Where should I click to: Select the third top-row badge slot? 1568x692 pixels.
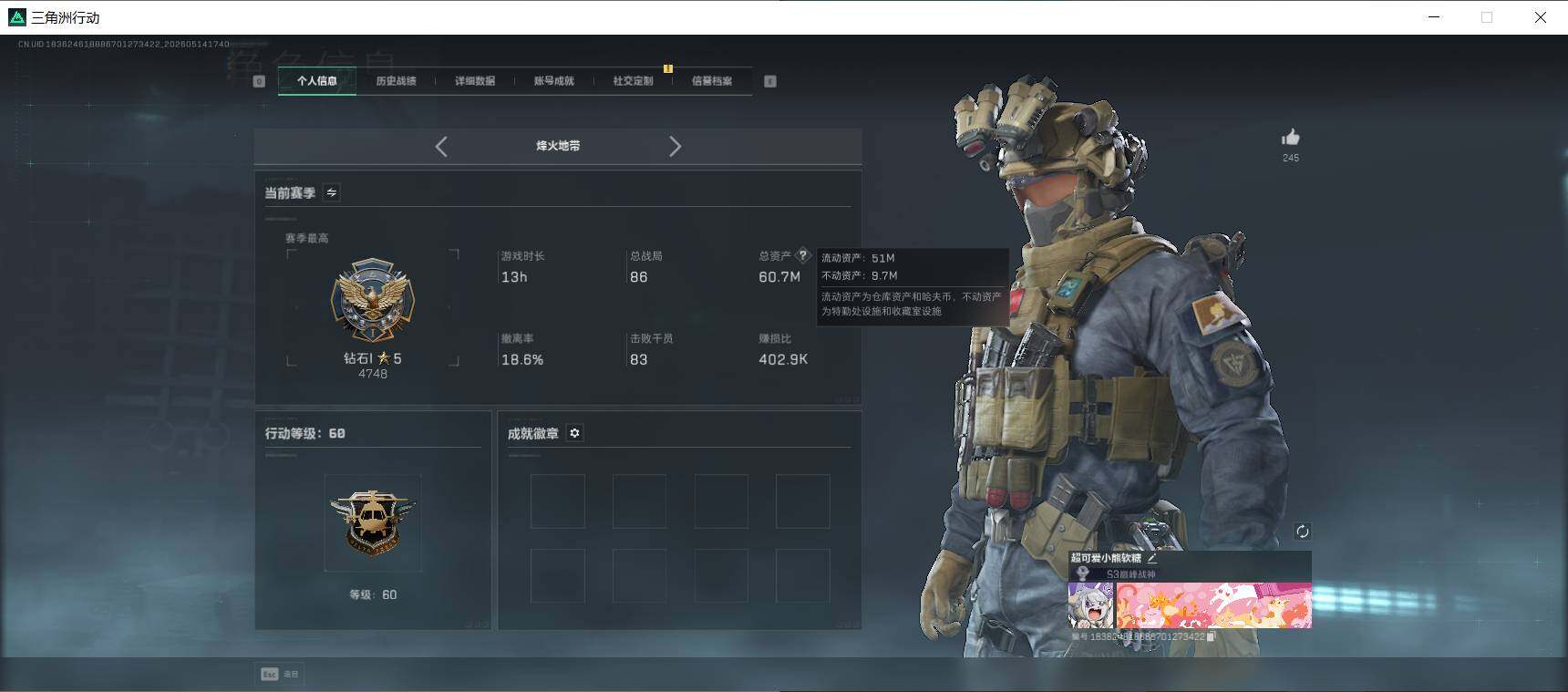721,501
